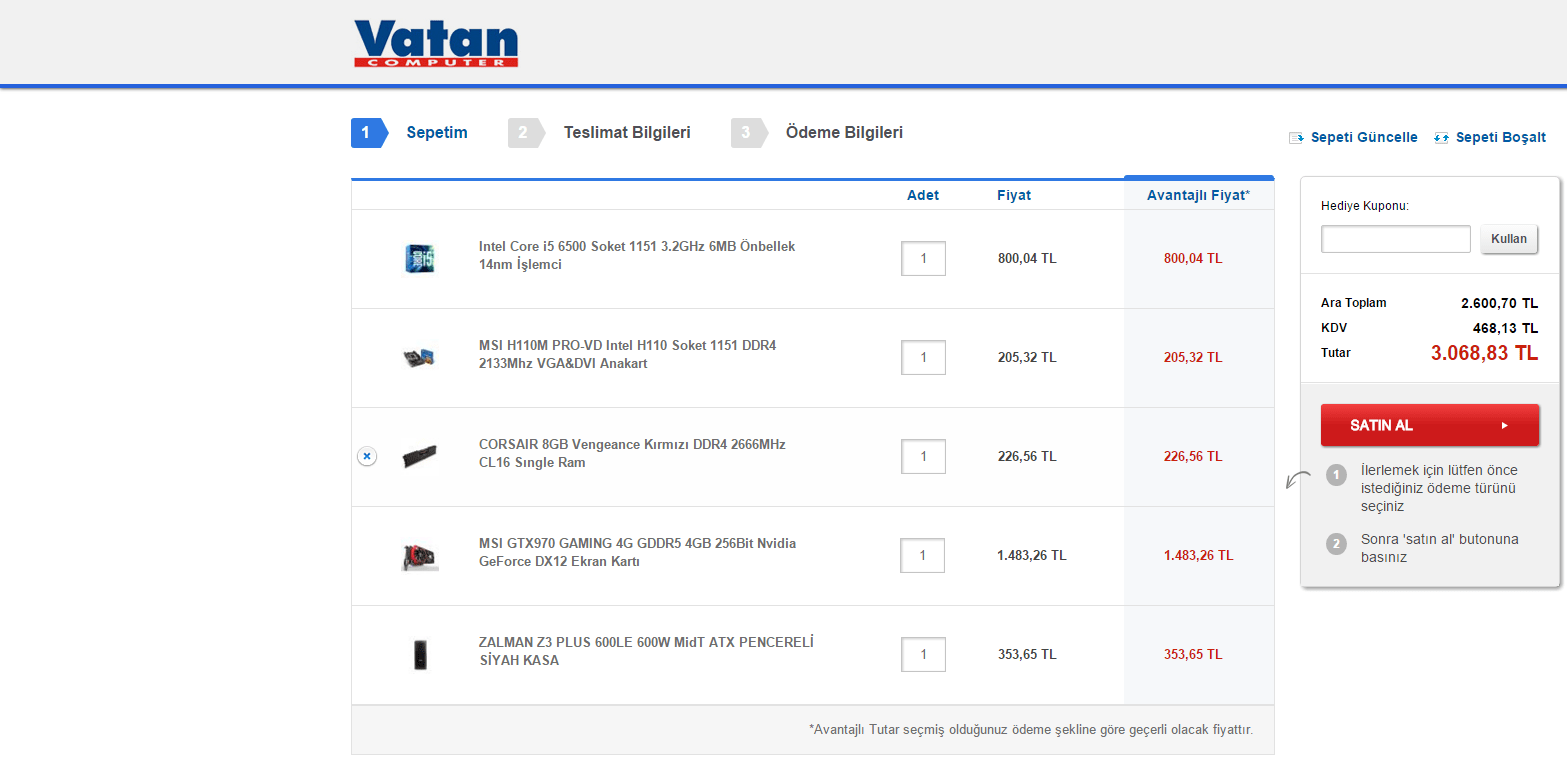
Task: Click the Avantajlı Tutar footnote text
Action: [1031, 730]
